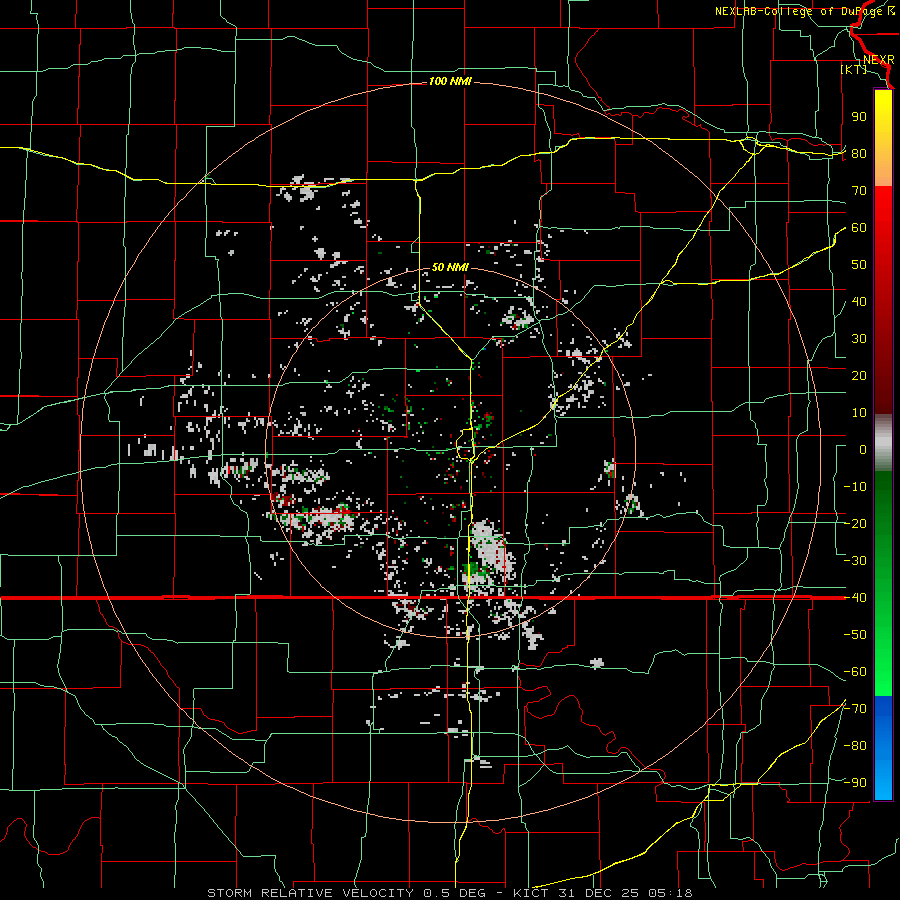Click the NEXR label above the color scale
This screenshot has width=900, height=900.
point(878,60)
